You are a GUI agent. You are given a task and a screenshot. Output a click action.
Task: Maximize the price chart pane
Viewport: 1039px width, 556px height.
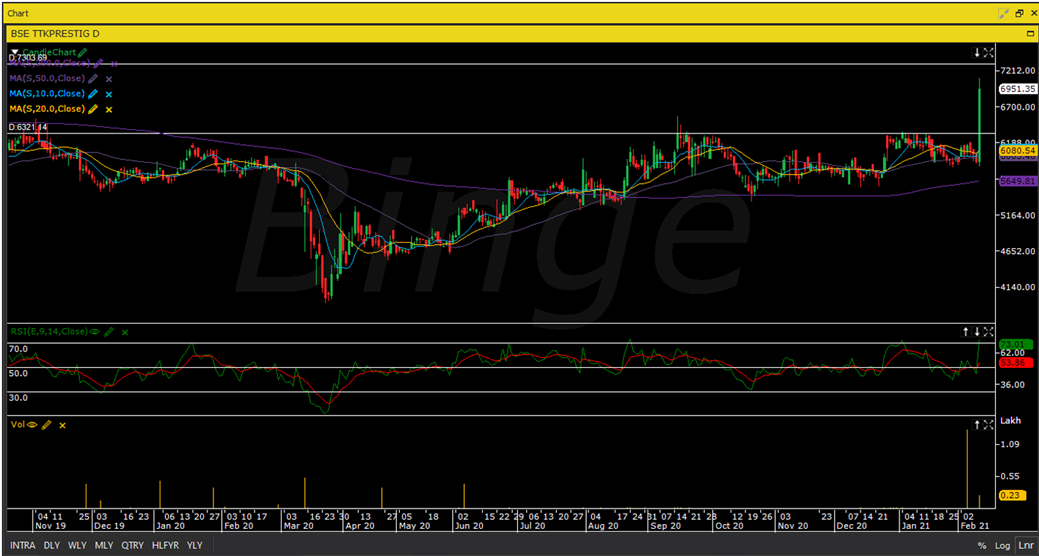point(988,52)
